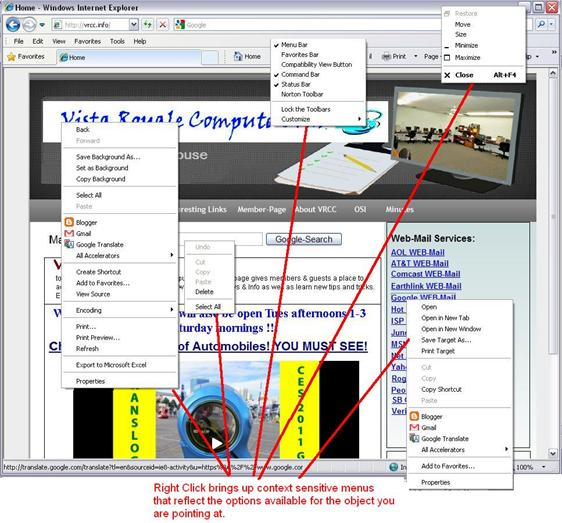Screen dimensions: 562x523
Task: Click the search magnifier icon
Action: pos(542,24)
